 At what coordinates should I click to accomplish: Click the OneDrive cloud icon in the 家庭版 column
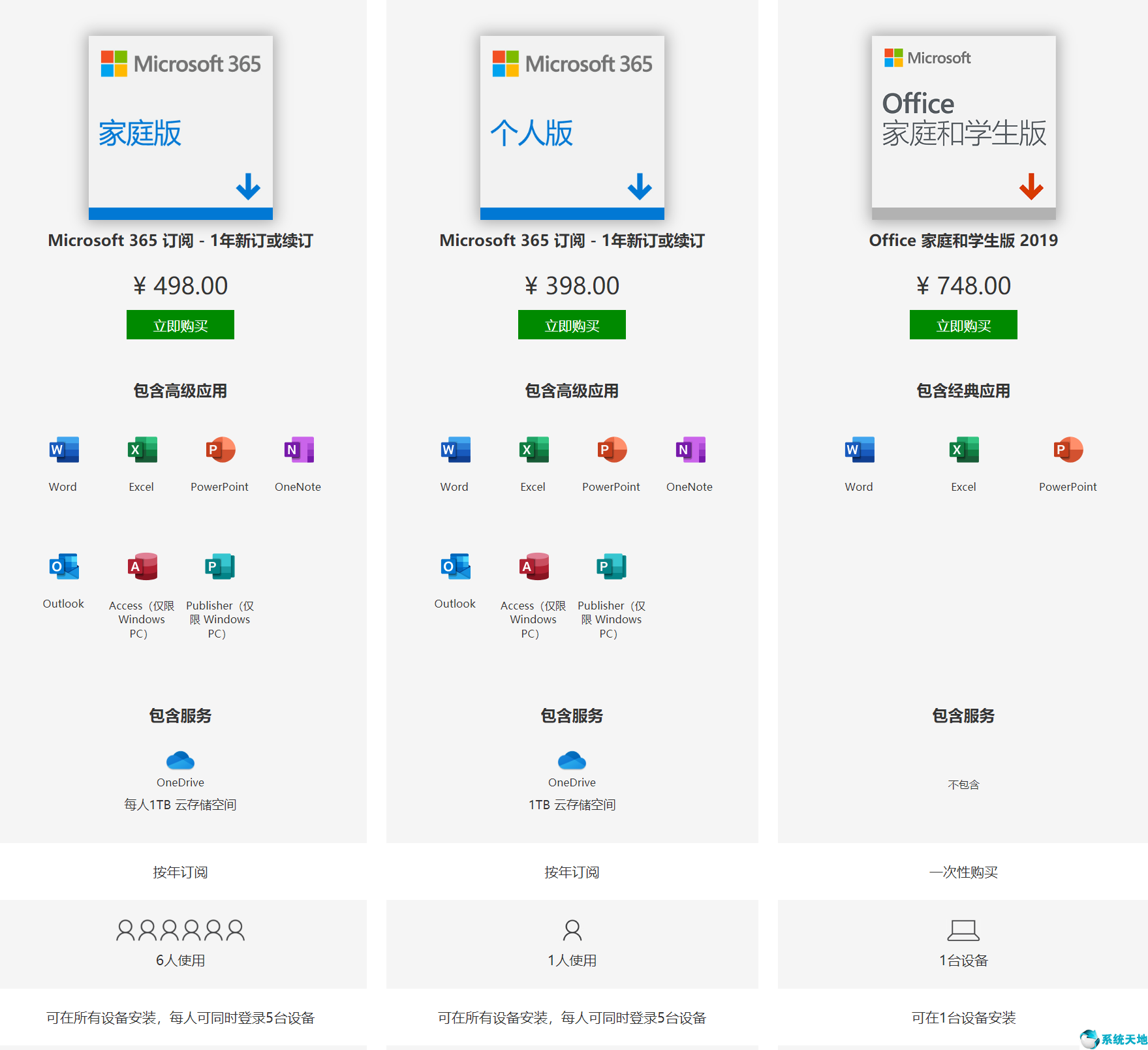pos(180,760)
